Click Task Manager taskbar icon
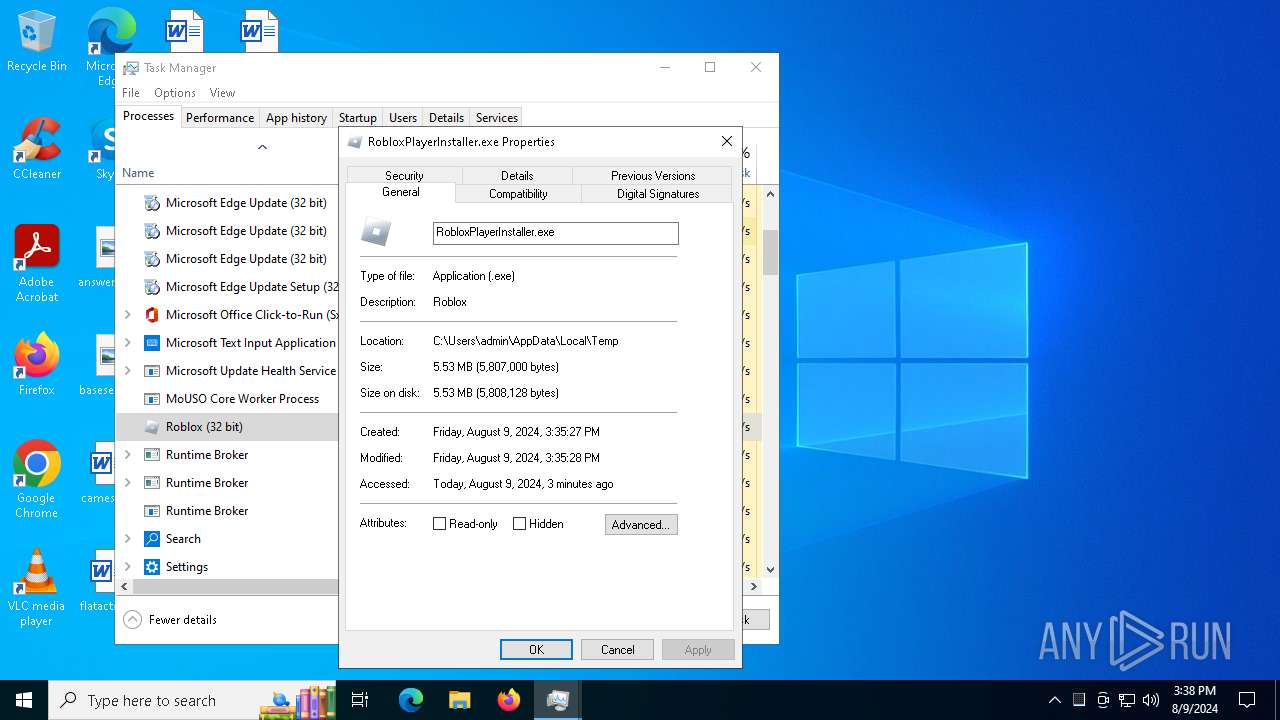The height and width of the screenshot is (720, 1280). click(558, 700)
